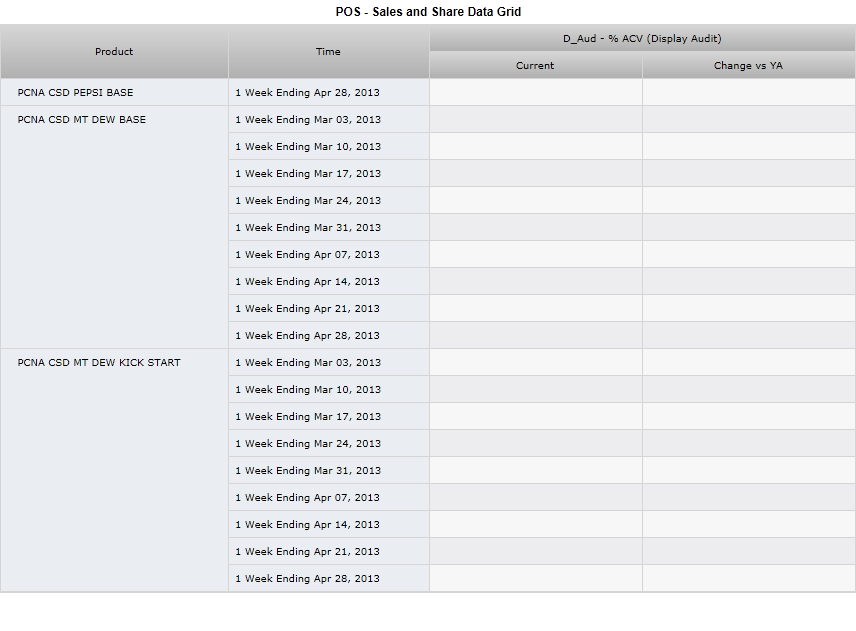
Task: Pick Mar 24, 2013 week under KICK START
Action: click(329, 444)
